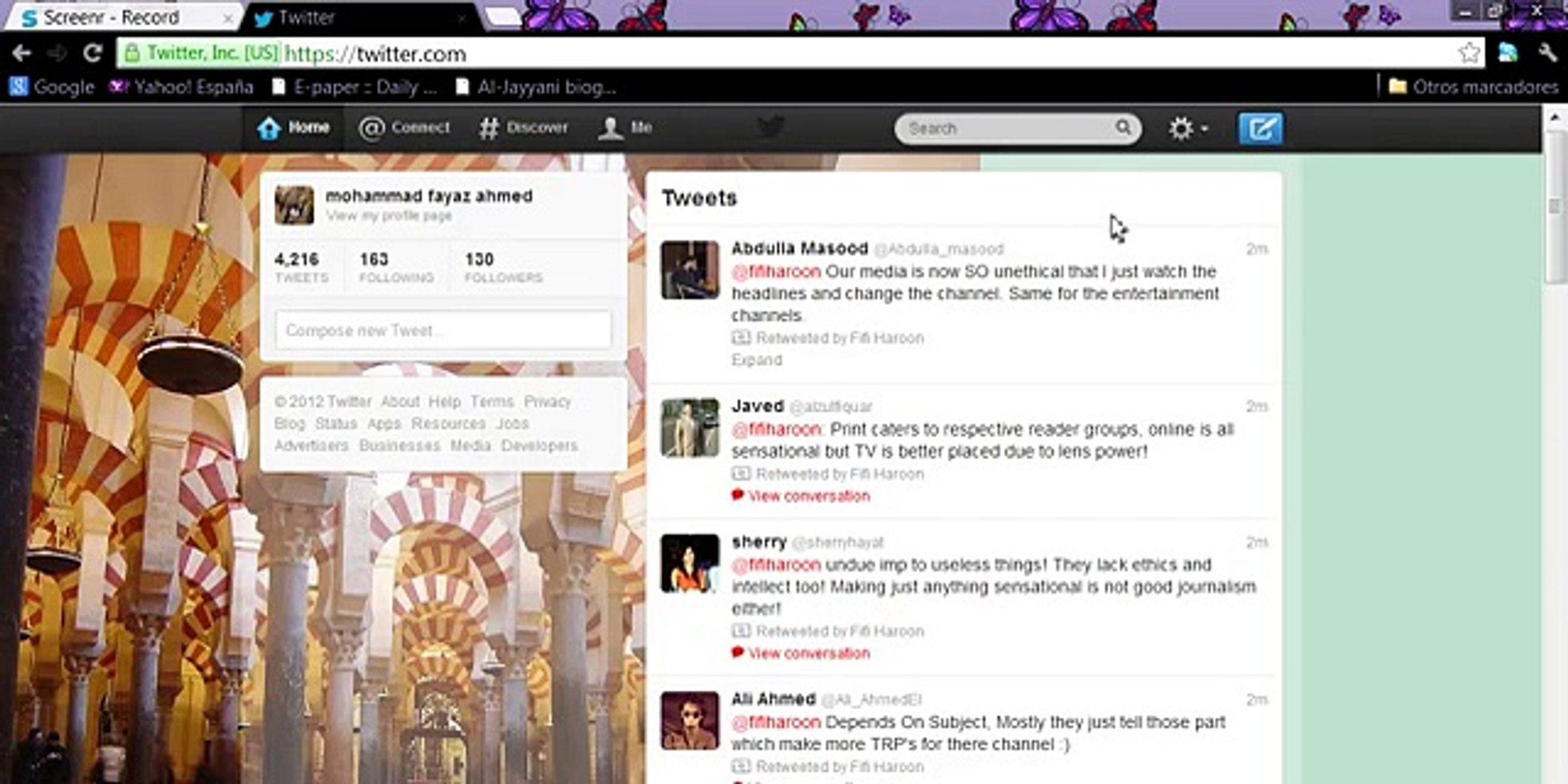
Task: Switch to the Screenr - Record tab
Action: (109, 17)
